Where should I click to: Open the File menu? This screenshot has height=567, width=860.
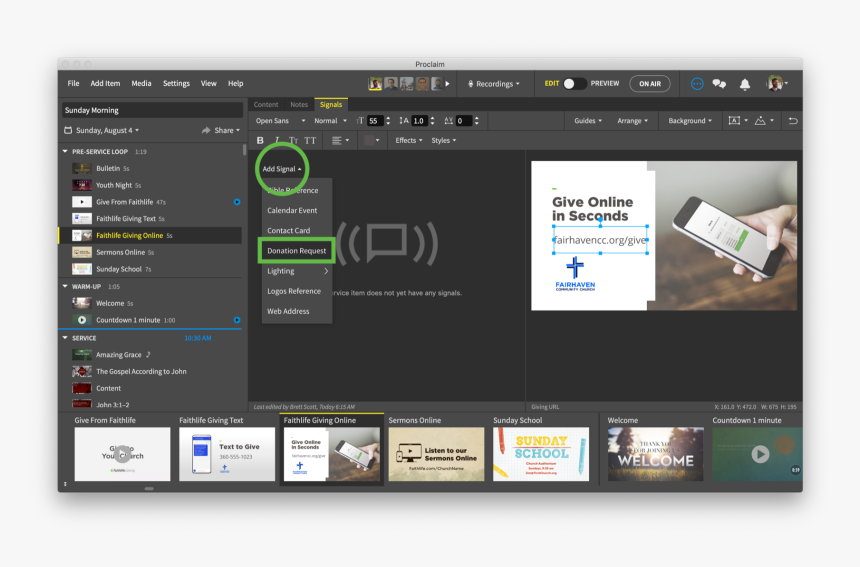coord(73,83)
